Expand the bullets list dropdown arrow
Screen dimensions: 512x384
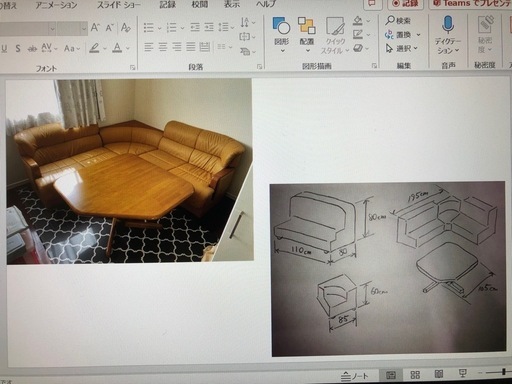click(159, 28)
